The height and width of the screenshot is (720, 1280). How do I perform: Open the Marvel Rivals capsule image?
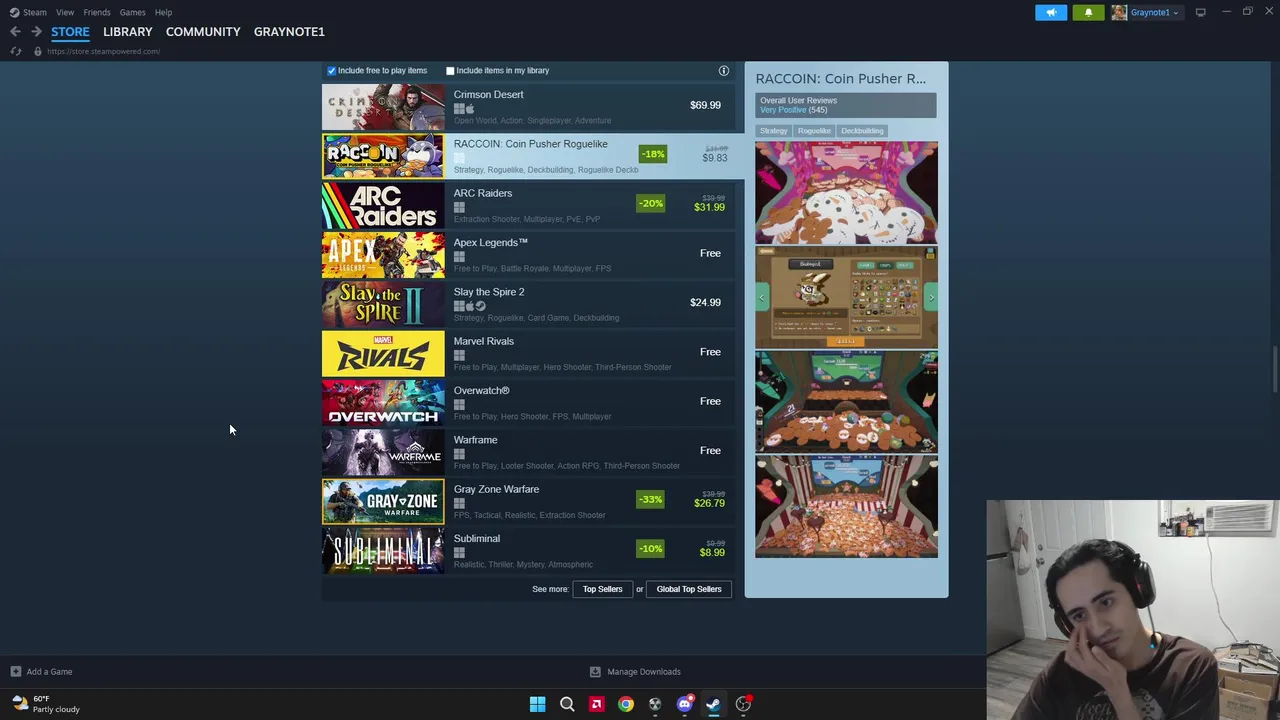coord(383,354)
